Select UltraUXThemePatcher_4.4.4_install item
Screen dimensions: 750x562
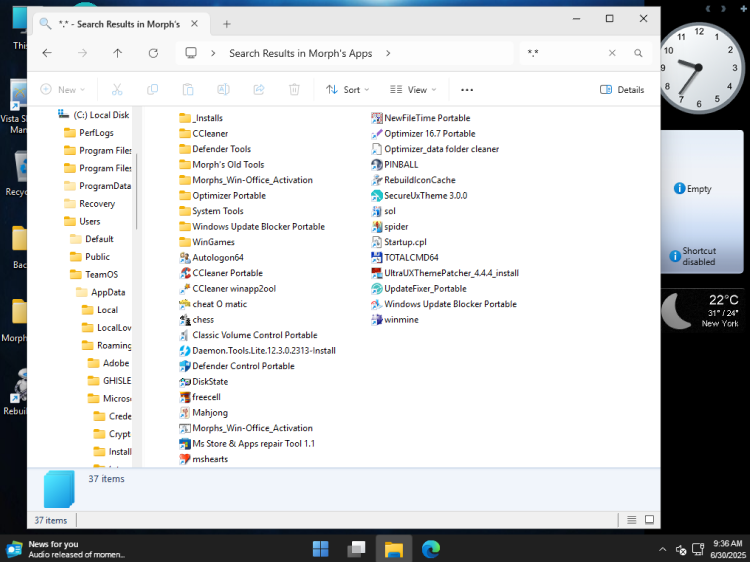pyautogui.click(x=445, y=273)
